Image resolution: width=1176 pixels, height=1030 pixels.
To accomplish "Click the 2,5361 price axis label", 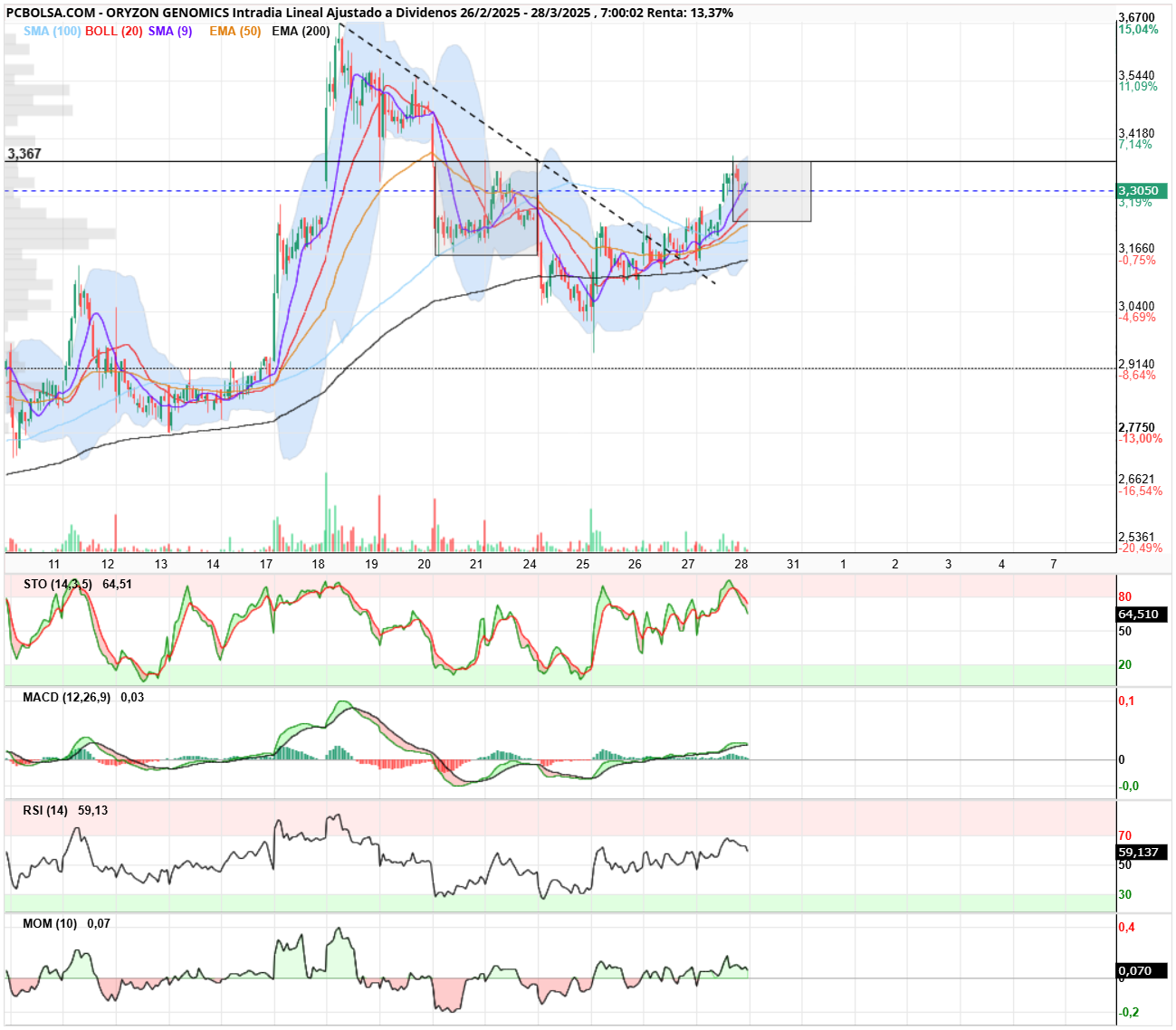I will [x=1136, y=537].
